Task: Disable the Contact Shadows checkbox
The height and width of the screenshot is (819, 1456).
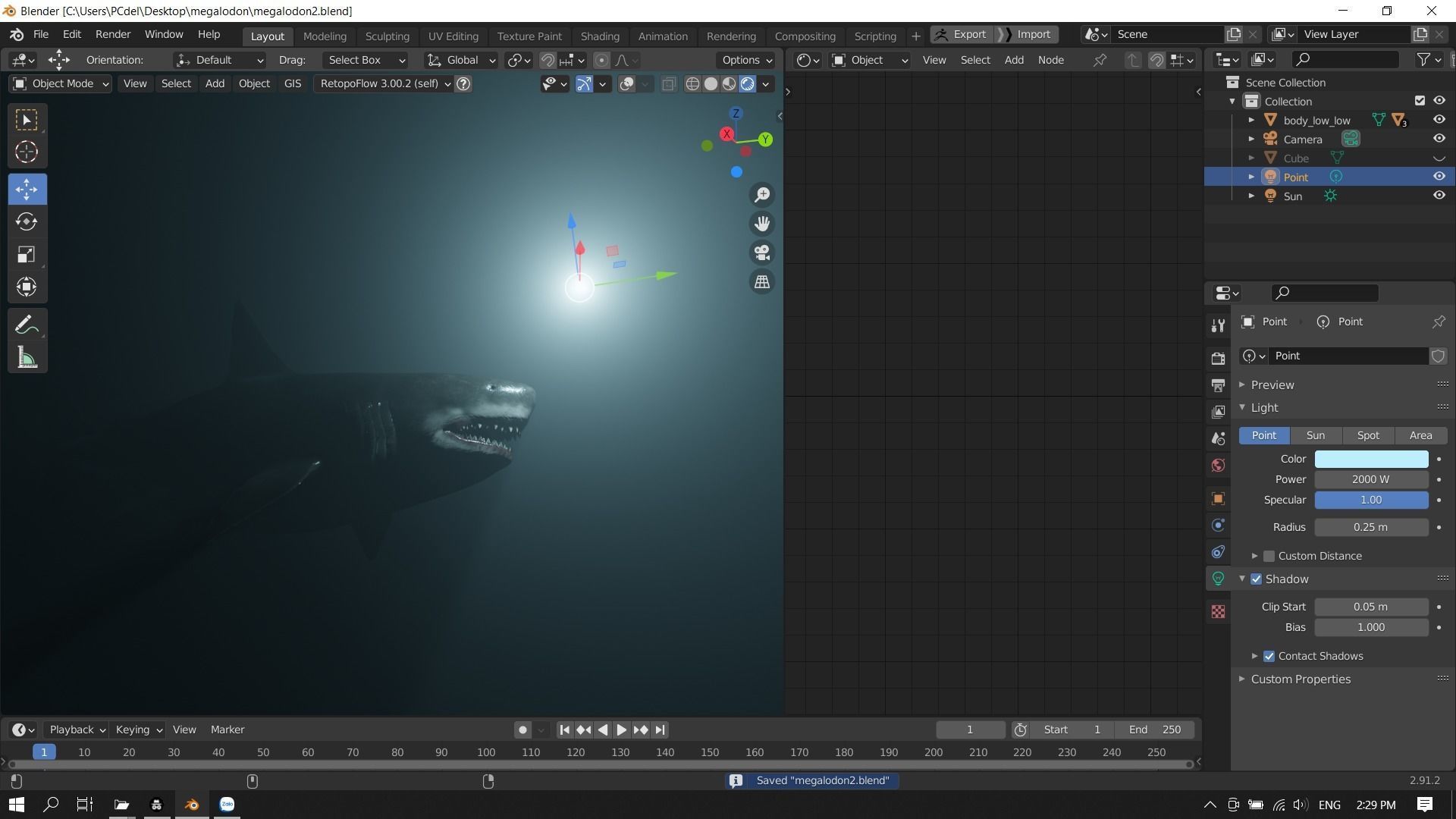Action: [x=1269, y=656]
